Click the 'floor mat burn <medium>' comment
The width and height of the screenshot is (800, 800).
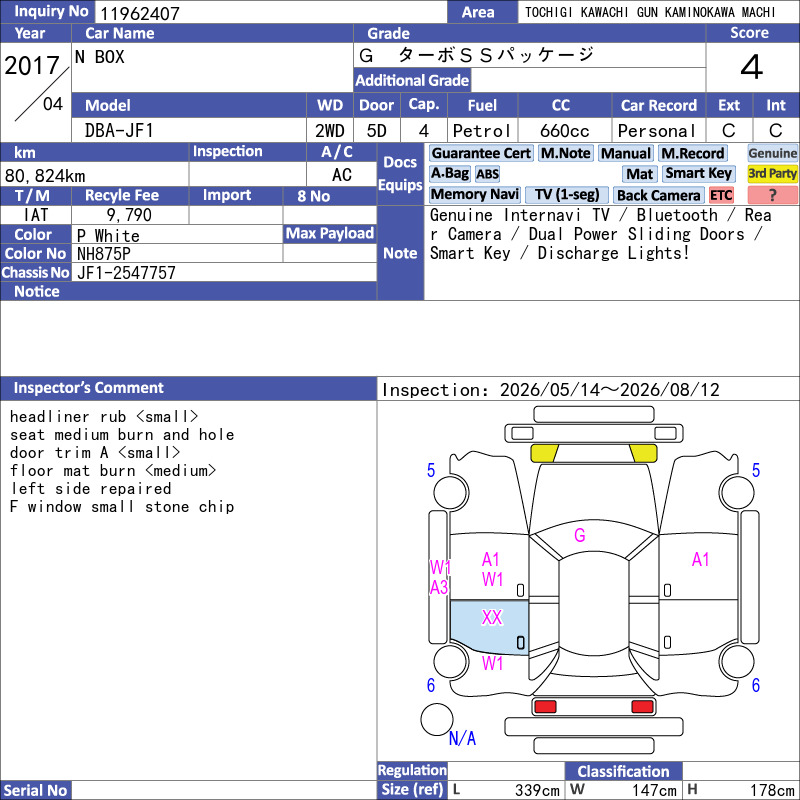pyautogui.click(x=113, y=470)
